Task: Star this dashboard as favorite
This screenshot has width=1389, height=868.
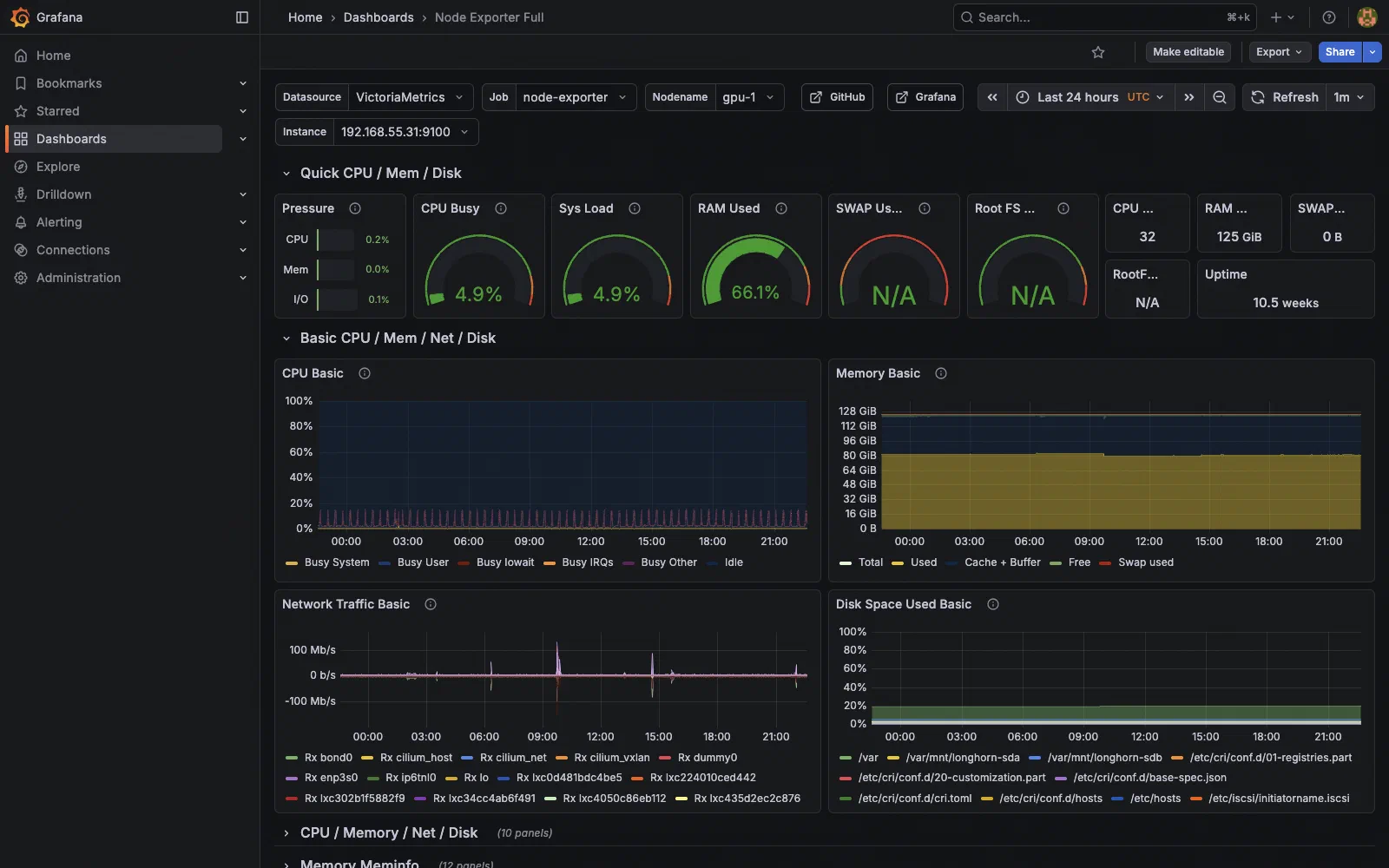Action: pyautogui.click(x=1098, y=52)
